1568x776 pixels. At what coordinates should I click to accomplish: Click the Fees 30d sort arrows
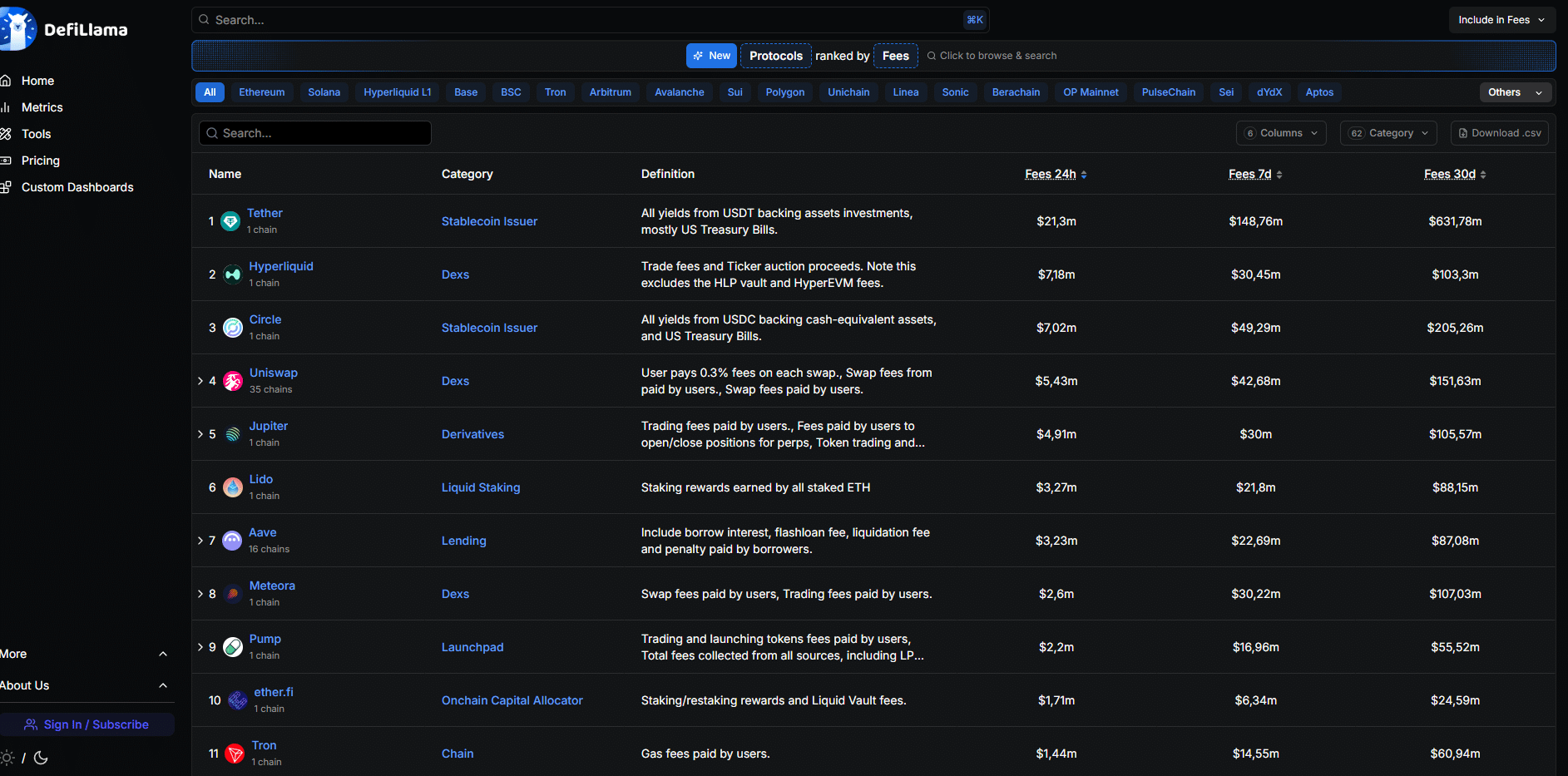click(x=1483, y=175)
